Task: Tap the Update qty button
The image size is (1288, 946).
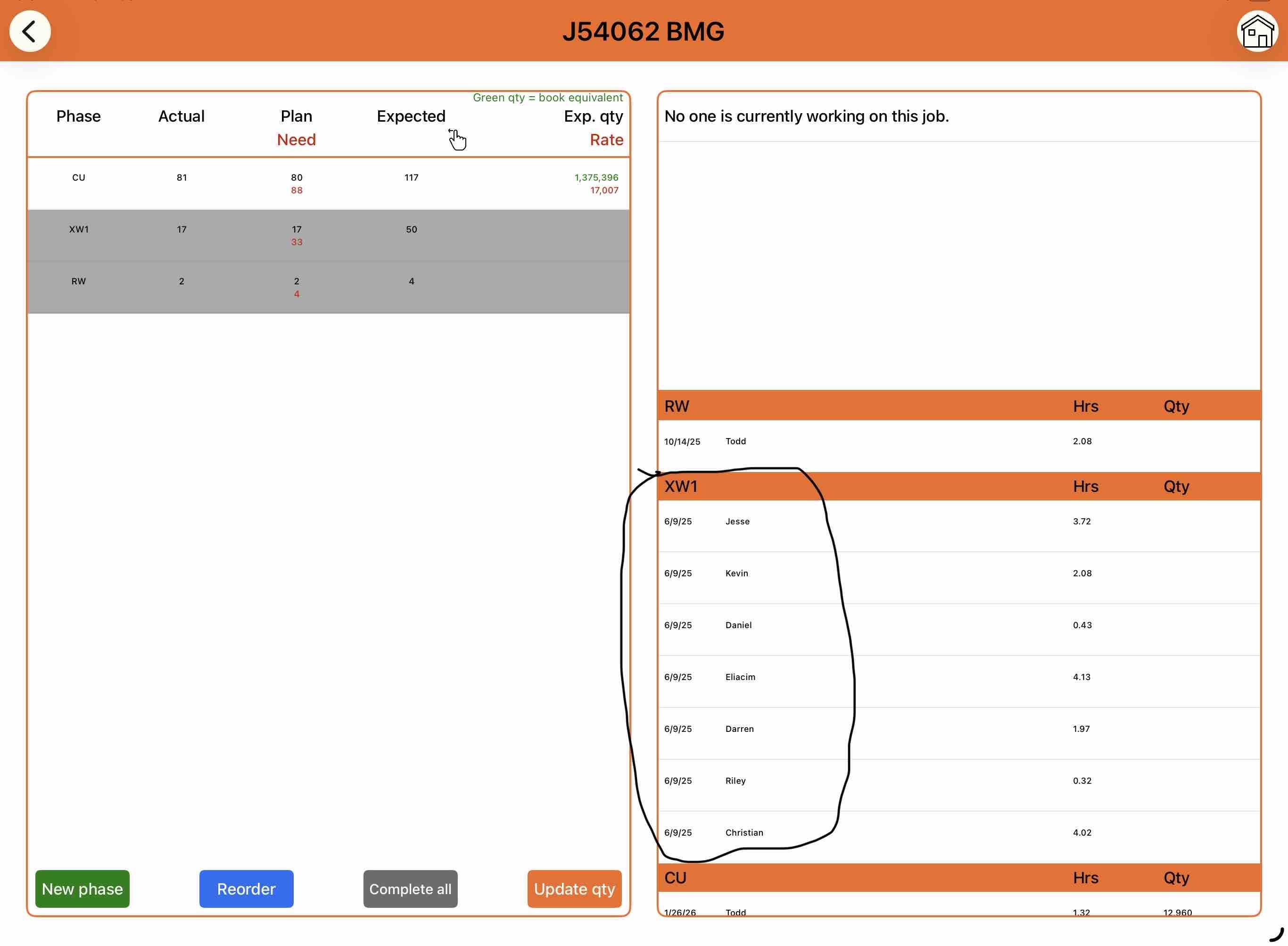Action: [574, 888]
